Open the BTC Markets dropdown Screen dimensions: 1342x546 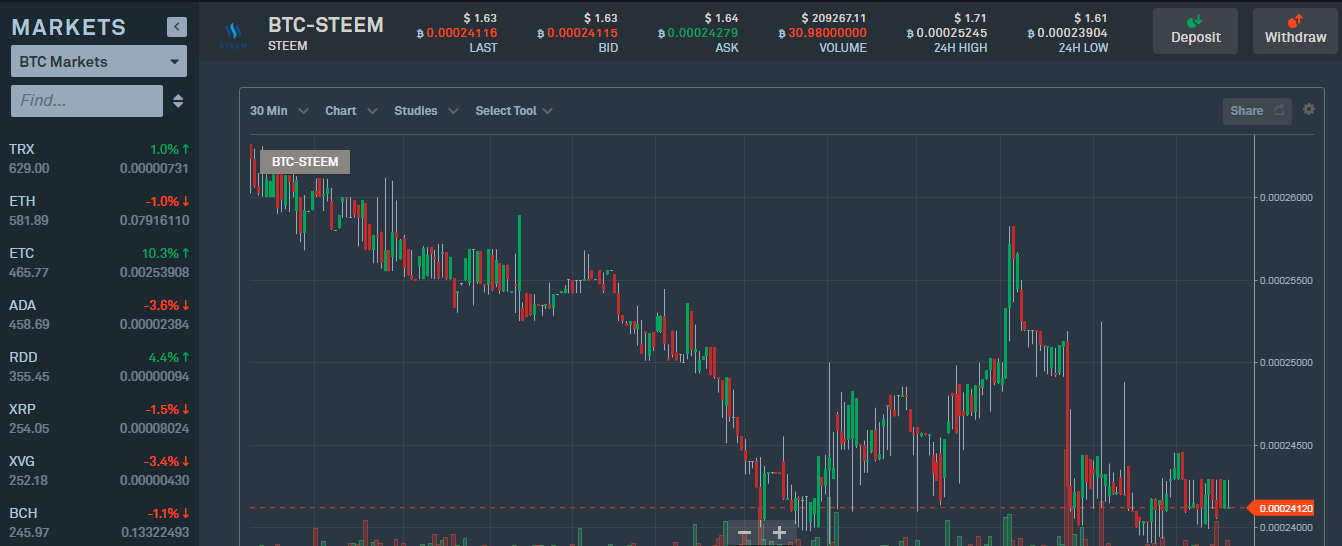pyautogui.click(x=99, y=62)
